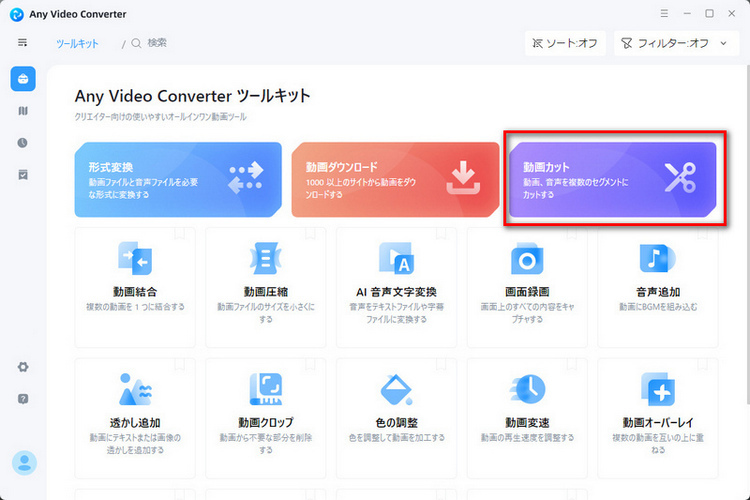The height and width of the screenshot is (500, 750).
Task: Bookmark the AI 音声文字変換 tool
Action: (441, 233)
